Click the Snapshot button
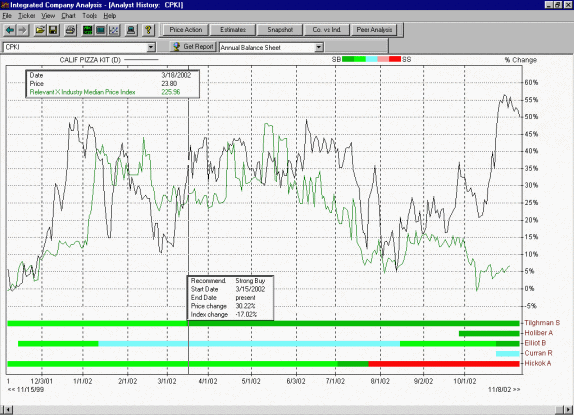Image resolution: width=574 pixels, height=415 pixels. (x=280, y=30)
